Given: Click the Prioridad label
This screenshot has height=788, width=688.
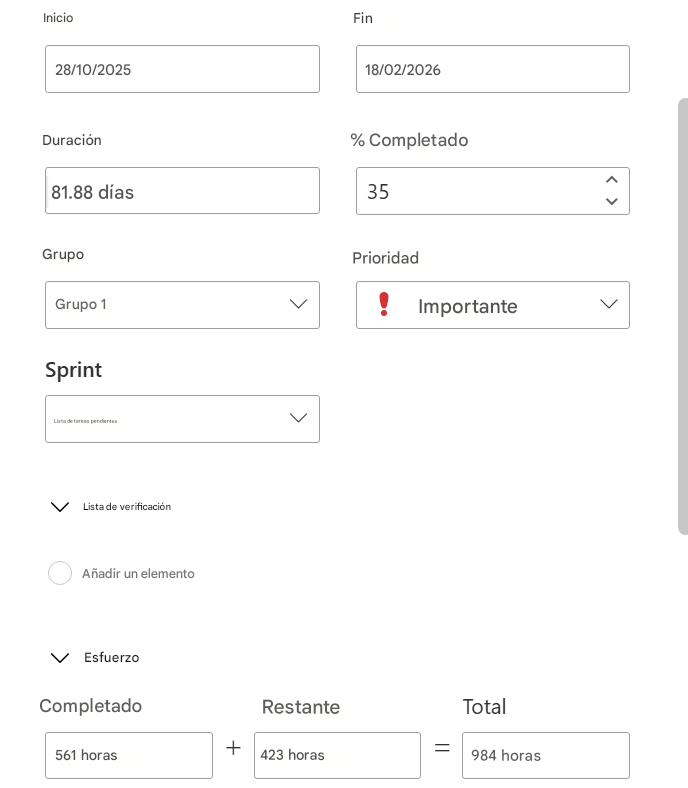Looking at the screenshot, I should (385, 258).
